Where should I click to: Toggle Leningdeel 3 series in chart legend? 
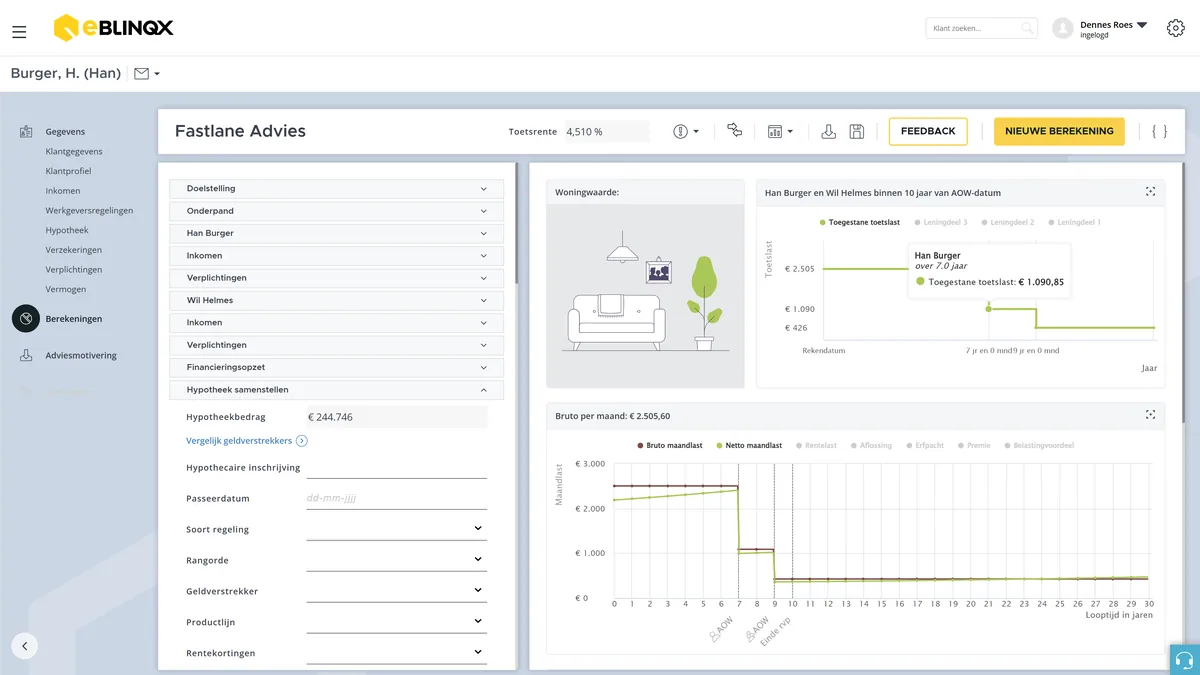coord(941,222)
